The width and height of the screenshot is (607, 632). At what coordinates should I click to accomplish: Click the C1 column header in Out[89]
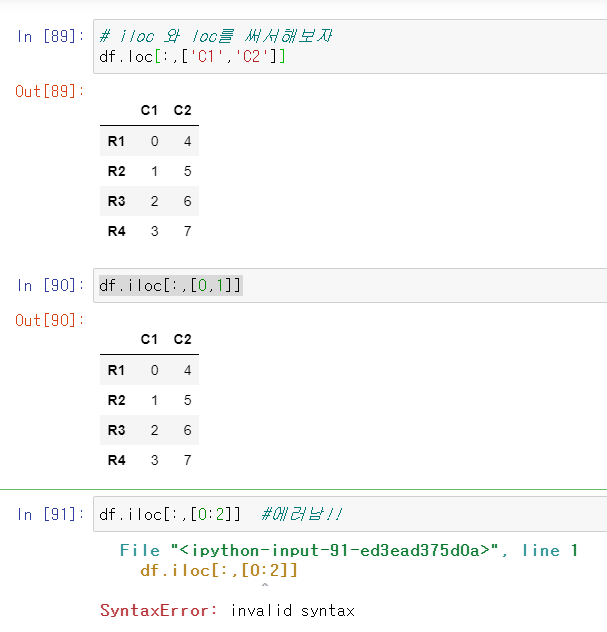coord(149,110)
